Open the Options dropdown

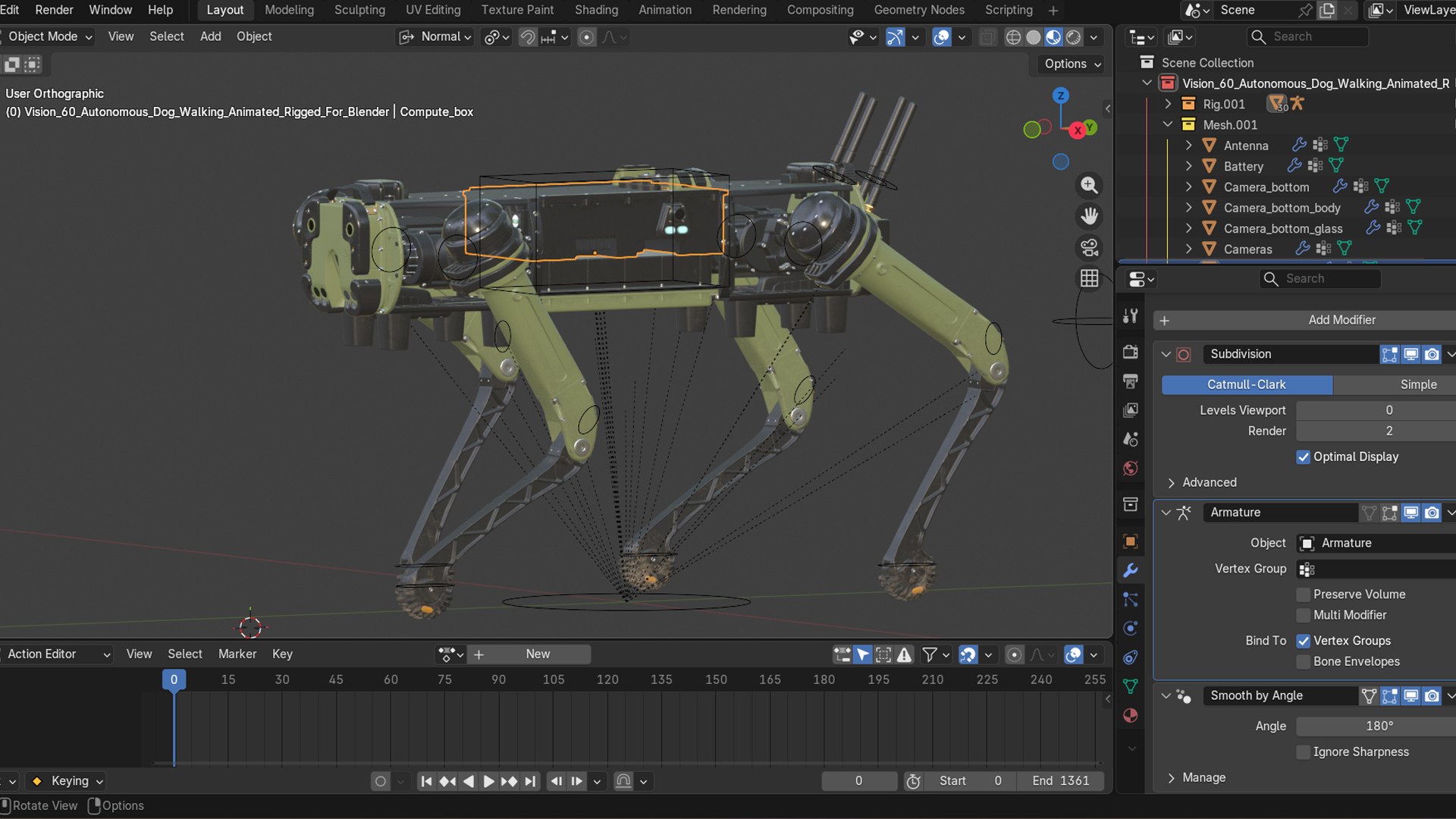[1072, 64]
